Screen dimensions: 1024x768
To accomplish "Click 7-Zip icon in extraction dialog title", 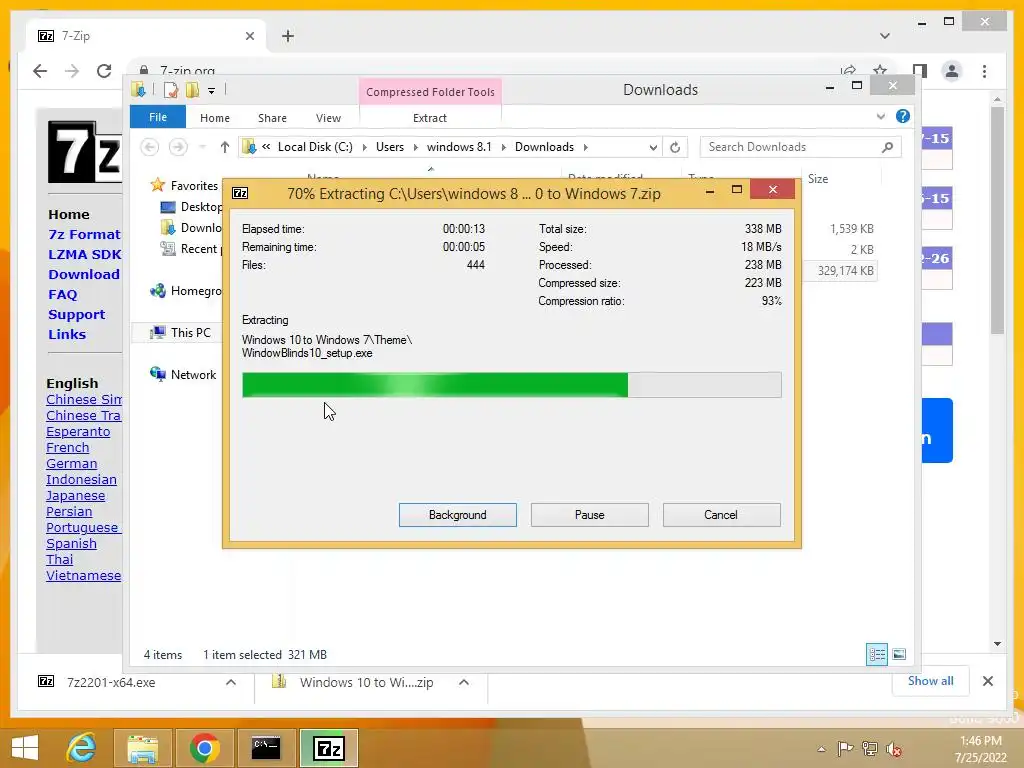I will (240, 193).
